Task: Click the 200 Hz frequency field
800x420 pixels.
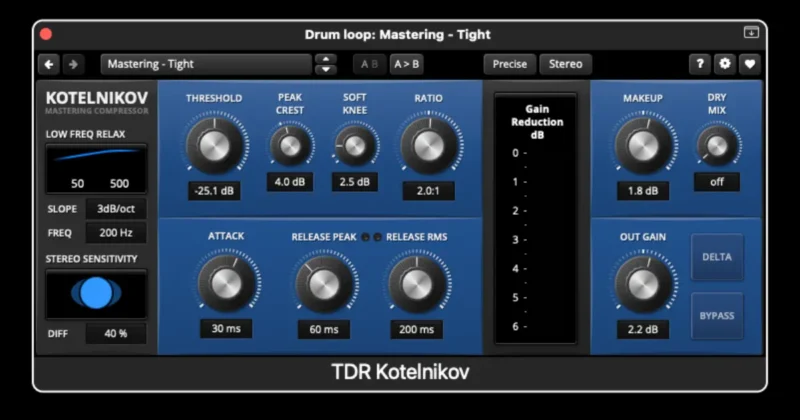Action: point(116,233)
